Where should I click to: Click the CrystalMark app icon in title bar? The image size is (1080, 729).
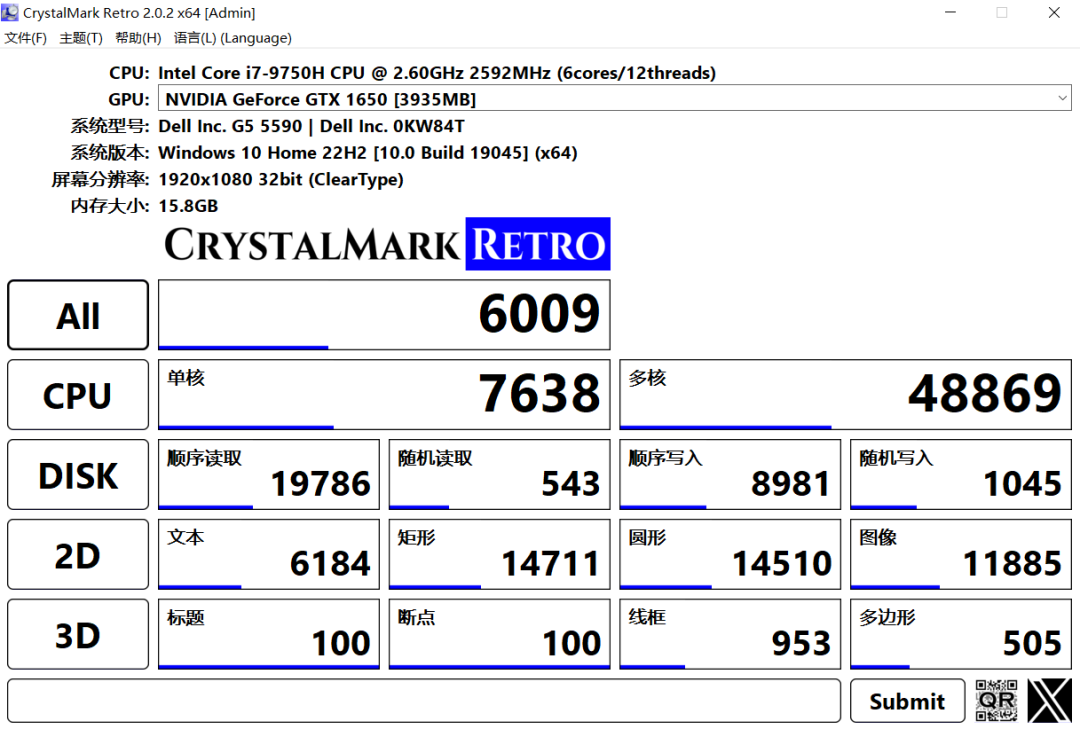tap(10, 12)
